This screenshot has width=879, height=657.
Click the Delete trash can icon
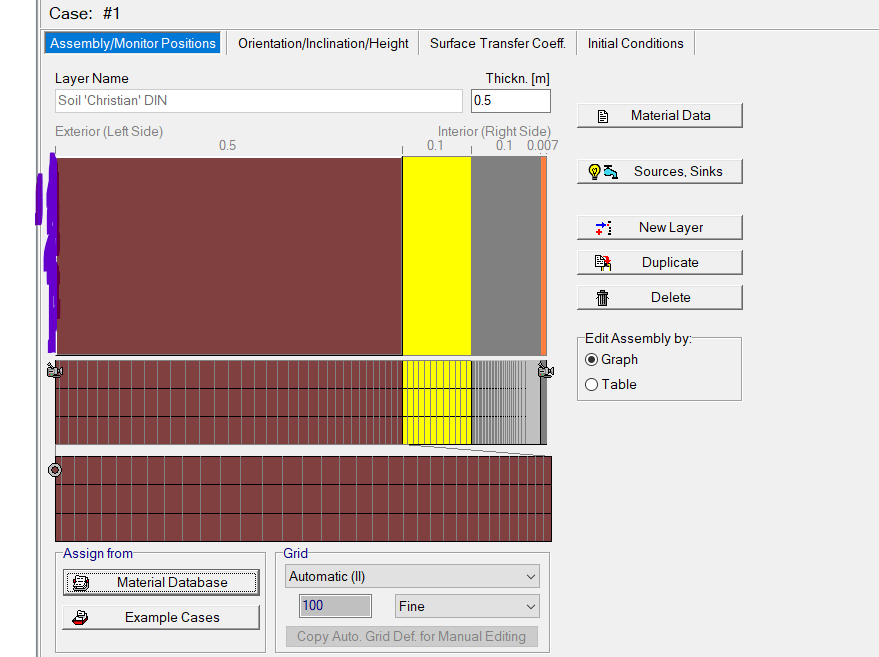[603, 298]
